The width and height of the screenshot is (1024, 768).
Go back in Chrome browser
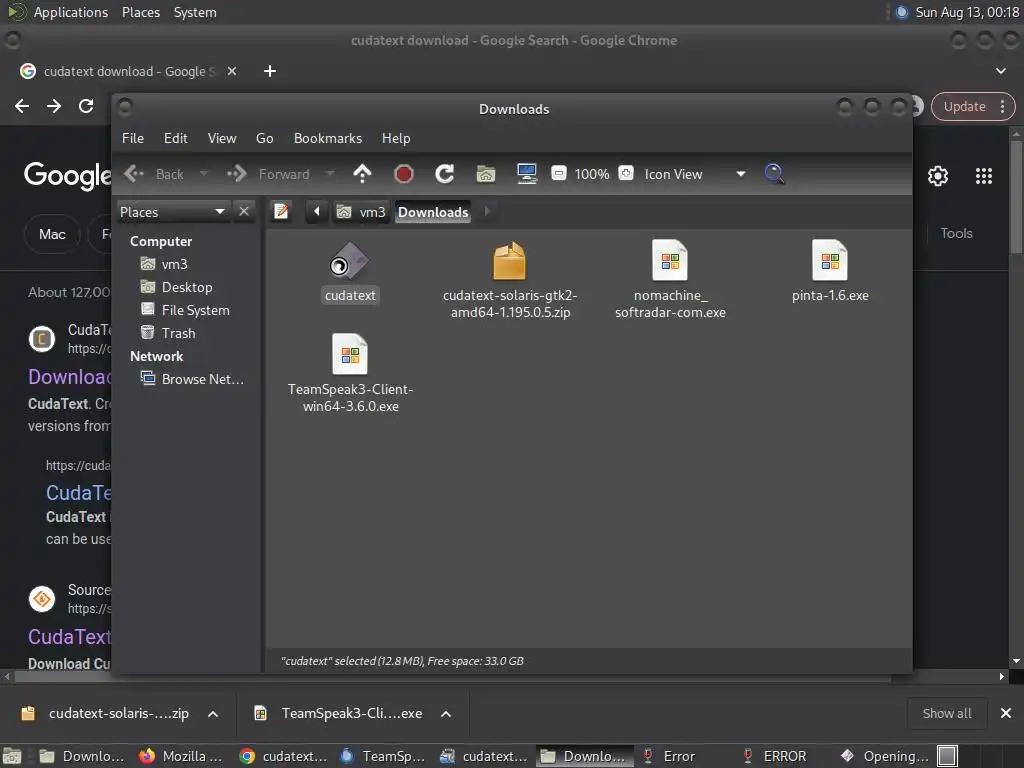tap(22, 106)
